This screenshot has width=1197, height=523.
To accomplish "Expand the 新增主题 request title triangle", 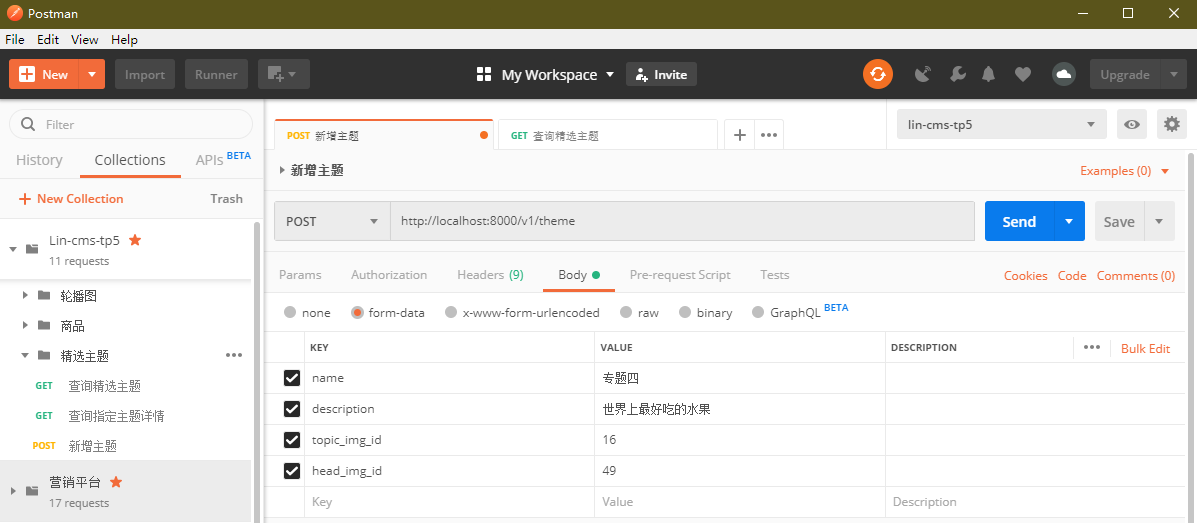I will click(283, 171).
